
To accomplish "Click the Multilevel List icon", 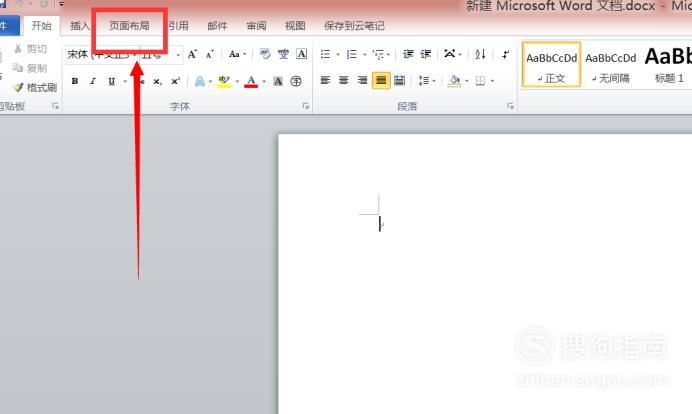I will point(378,54).
